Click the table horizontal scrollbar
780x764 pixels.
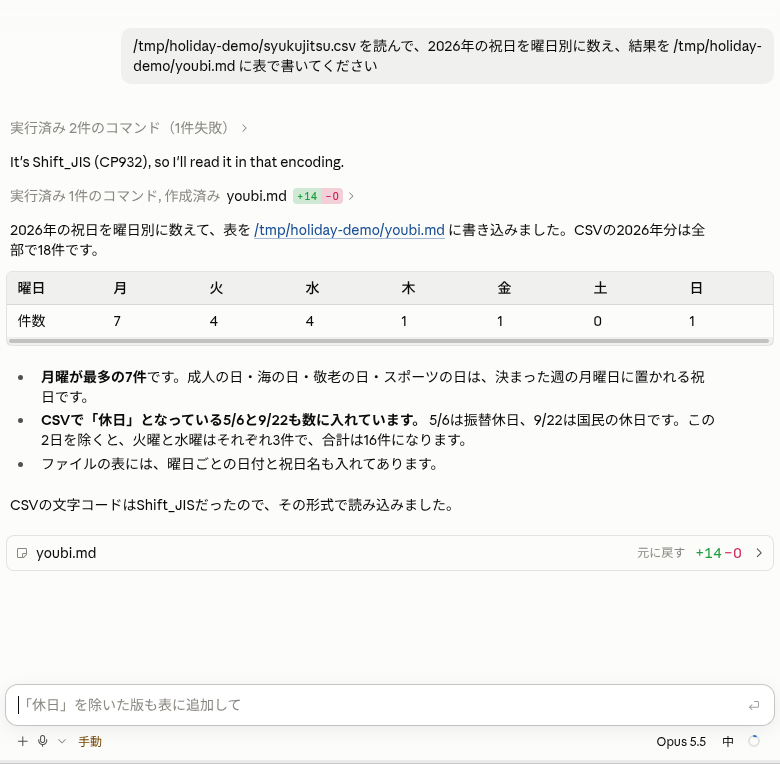tap(390, 341)
